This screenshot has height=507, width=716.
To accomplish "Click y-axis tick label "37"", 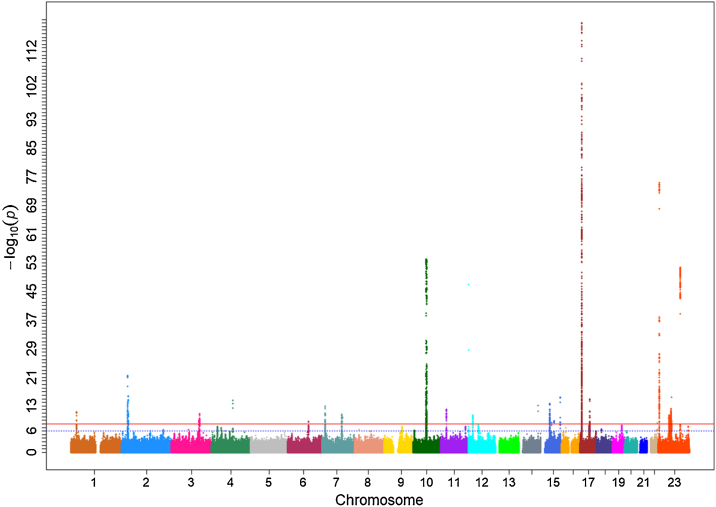I will pyautogui.click(x=32, y=322).
